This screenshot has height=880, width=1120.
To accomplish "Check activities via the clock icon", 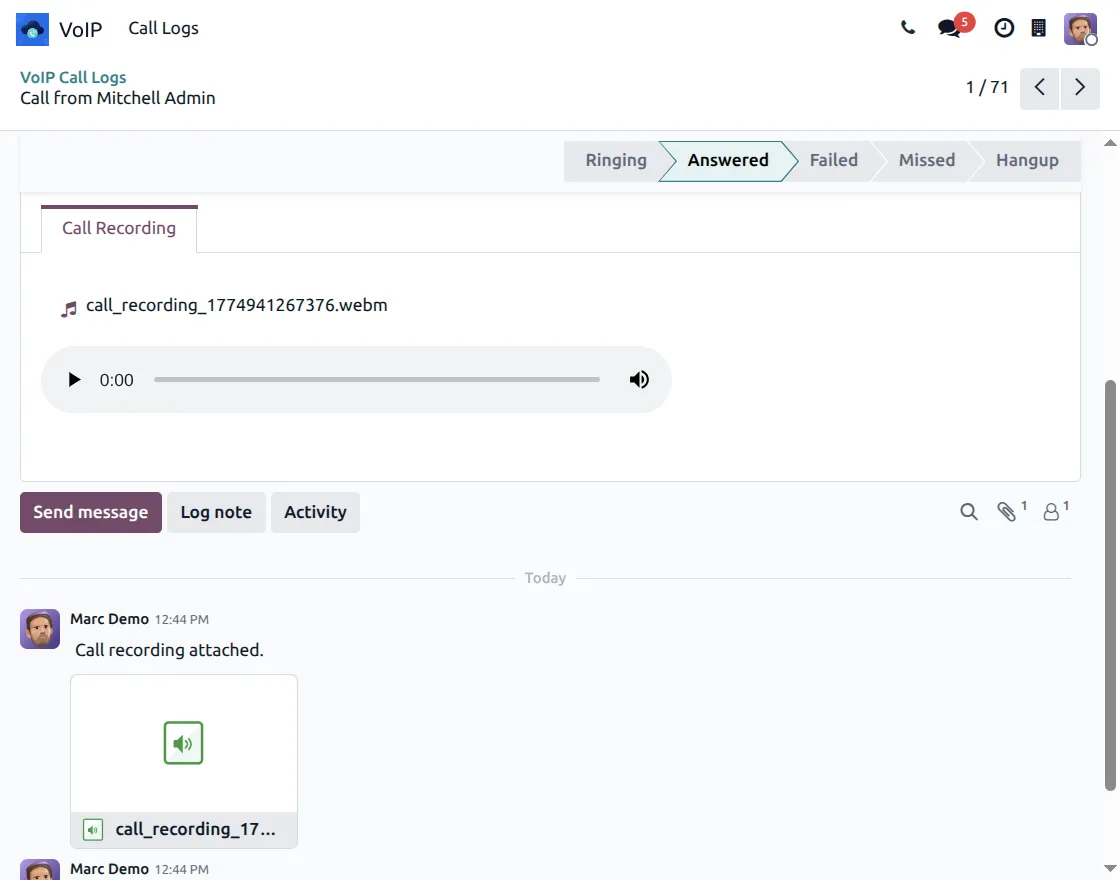I will coord(1004,28).
